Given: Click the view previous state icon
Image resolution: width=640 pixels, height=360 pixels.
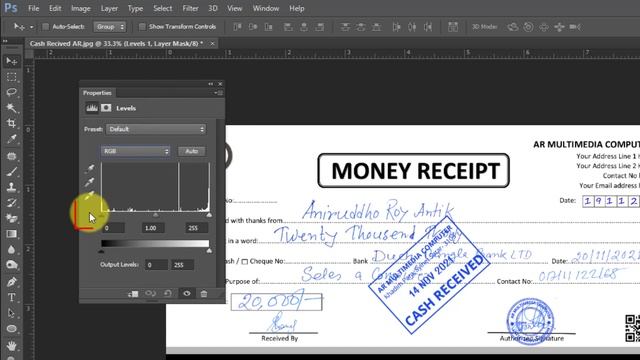Looking at the screenshot, I should (151, 293).
